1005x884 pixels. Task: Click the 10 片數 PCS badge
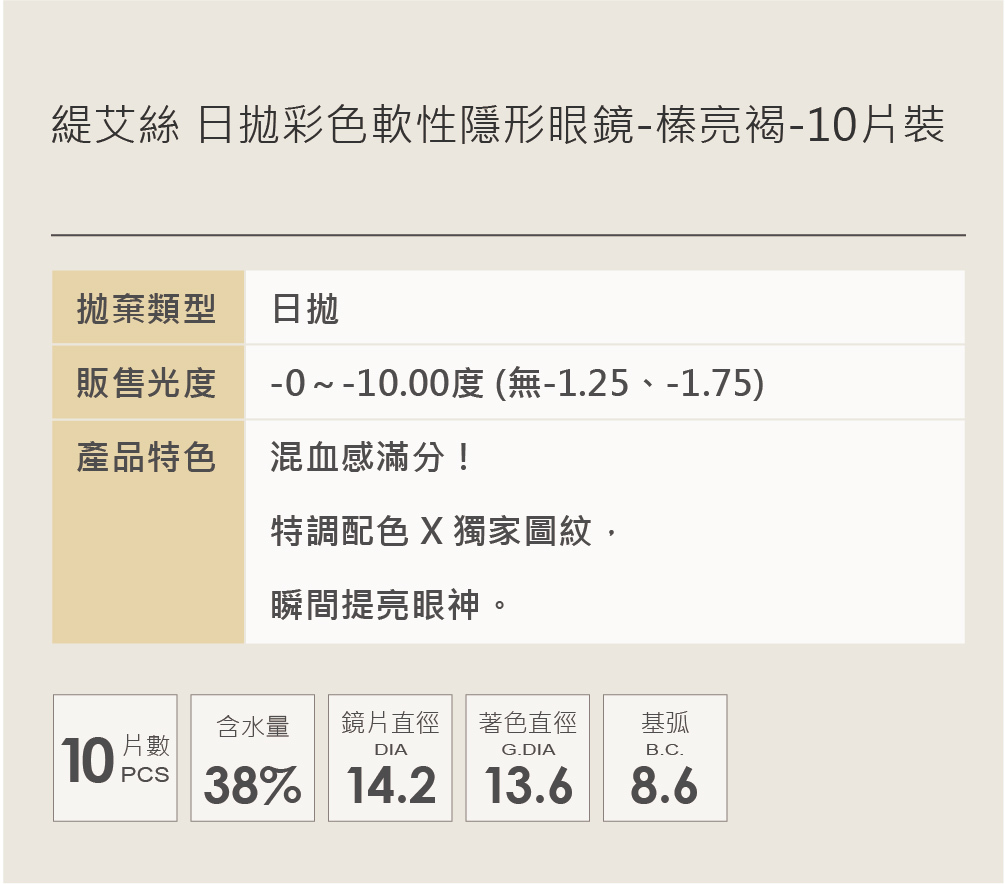115,758
